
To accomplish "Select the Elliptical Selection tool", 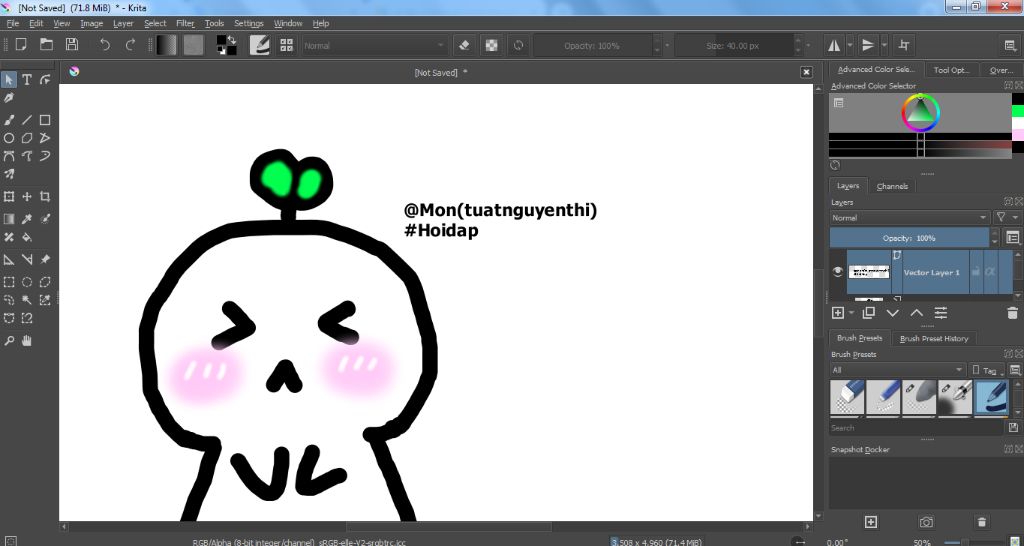I will coord(27,282).
